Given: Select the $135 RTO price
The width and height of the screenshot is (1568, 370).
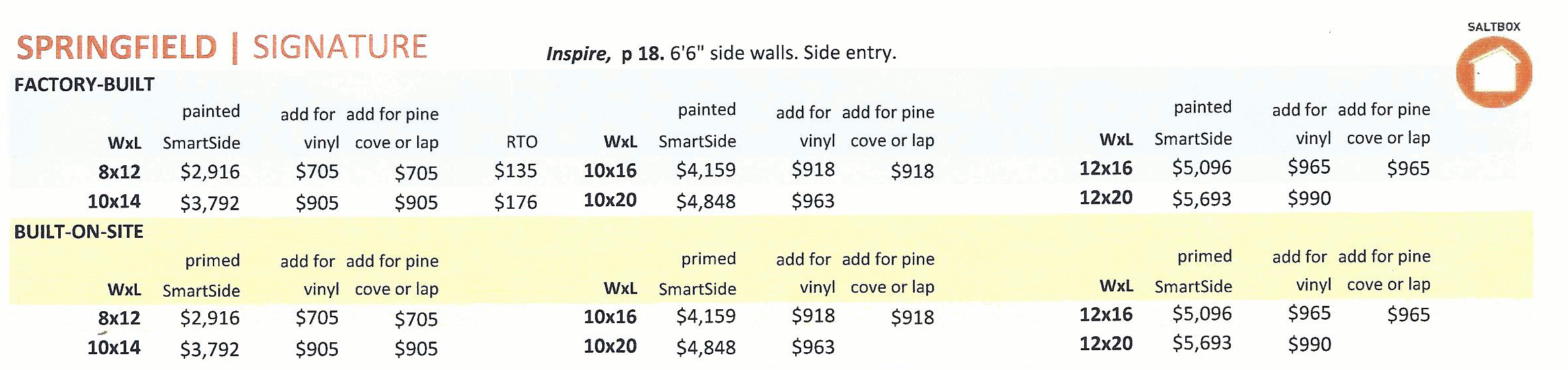Looking at the screenshot, I should [x=516, y=170].
